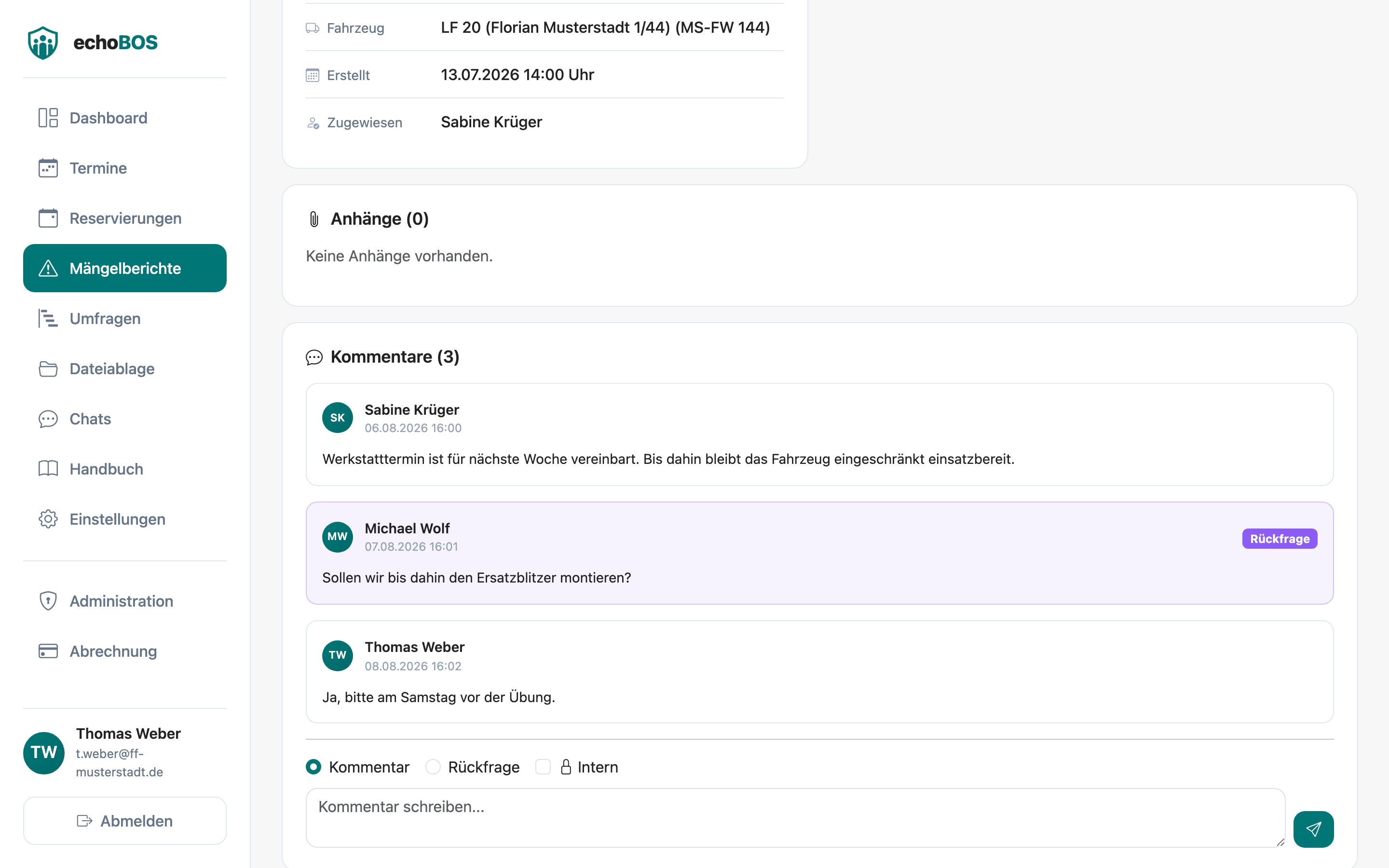Click the Dashboard layout icon

tap(48, 118)
